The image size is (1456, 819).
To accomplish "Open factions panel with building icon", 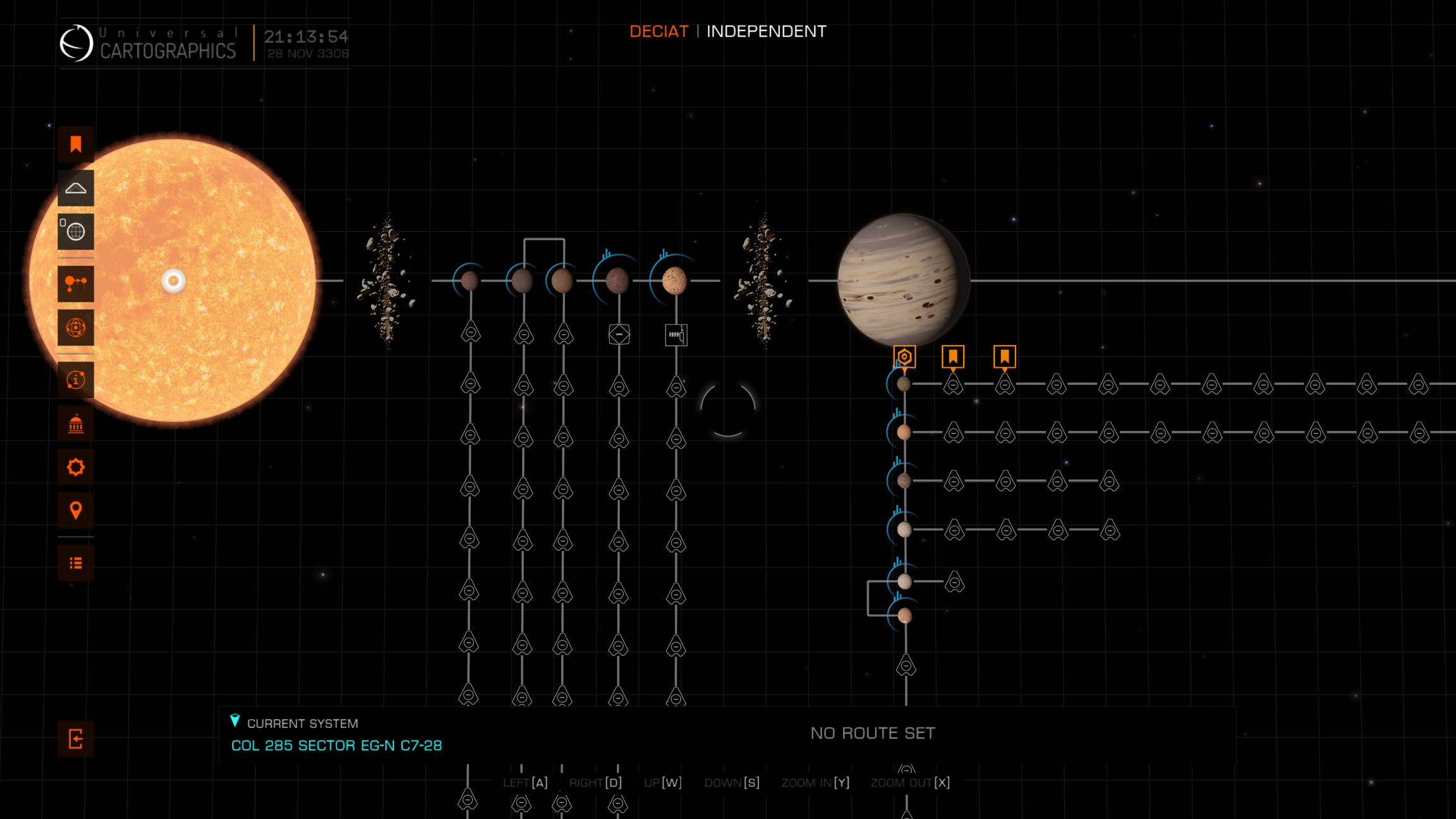I will point(76,423).
